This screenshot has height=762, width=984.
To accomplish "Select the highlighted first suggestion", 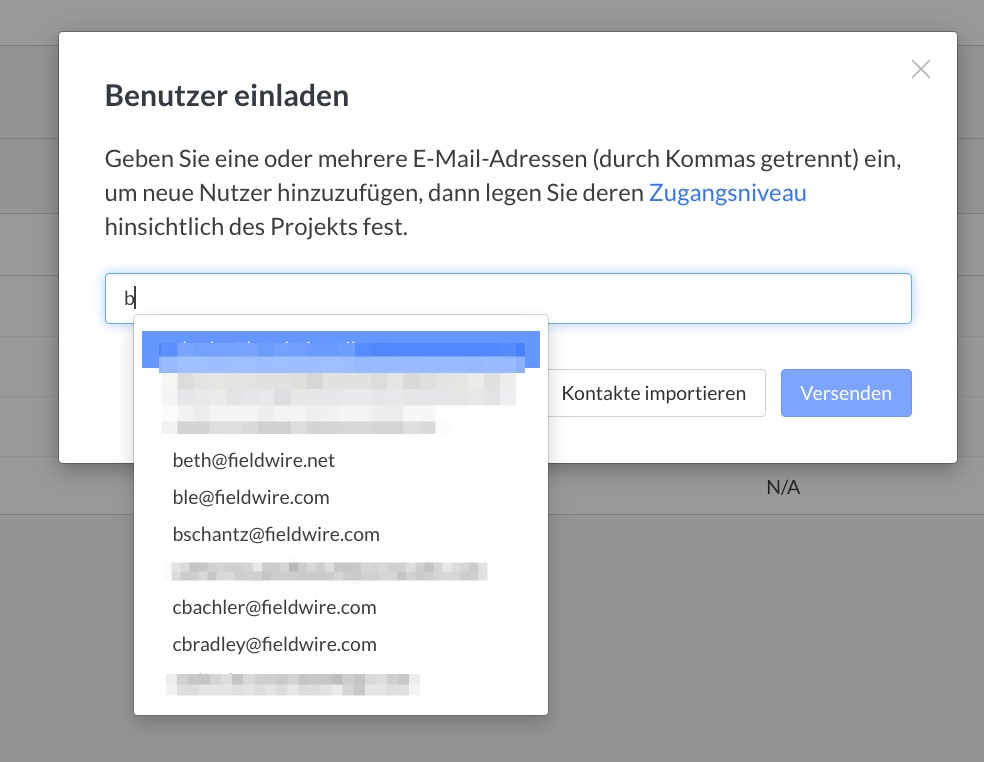I will point(341,349).
